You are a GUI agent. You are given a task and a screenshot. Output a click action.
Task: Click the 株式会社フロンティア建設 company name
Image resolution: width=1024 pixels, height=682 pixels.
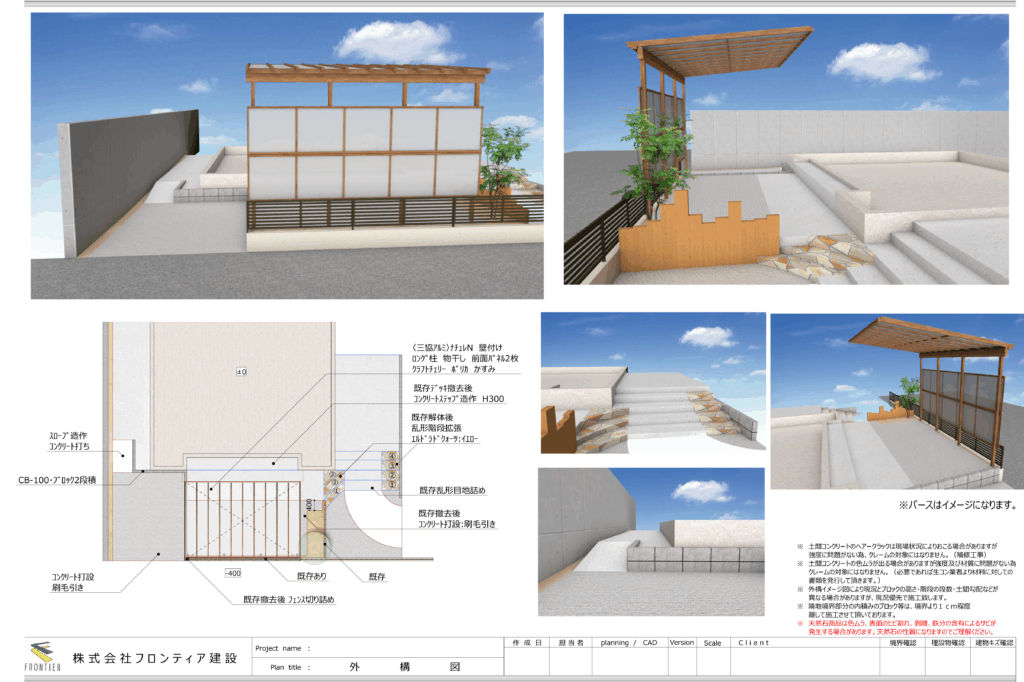pyautogui.click(x=154, y=659)
